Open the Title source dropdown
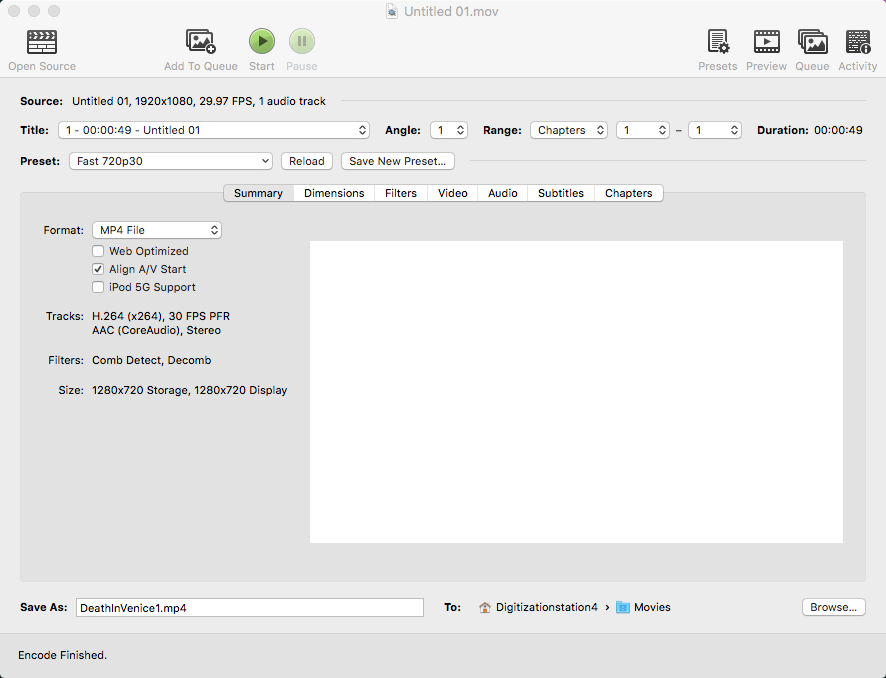Image resolution: width=886 pixels, height=678 pixels. click(x=214, y=130)
